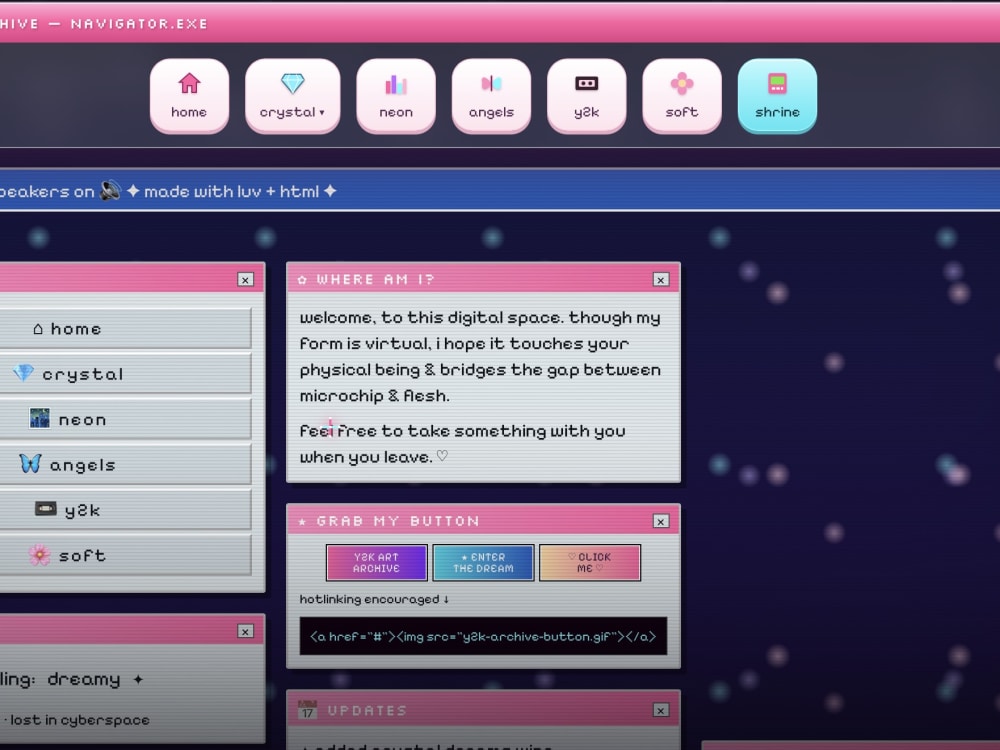Screen dimensions: 1000x750
Task: Switch to the neon tab
Action: (396, 96)
